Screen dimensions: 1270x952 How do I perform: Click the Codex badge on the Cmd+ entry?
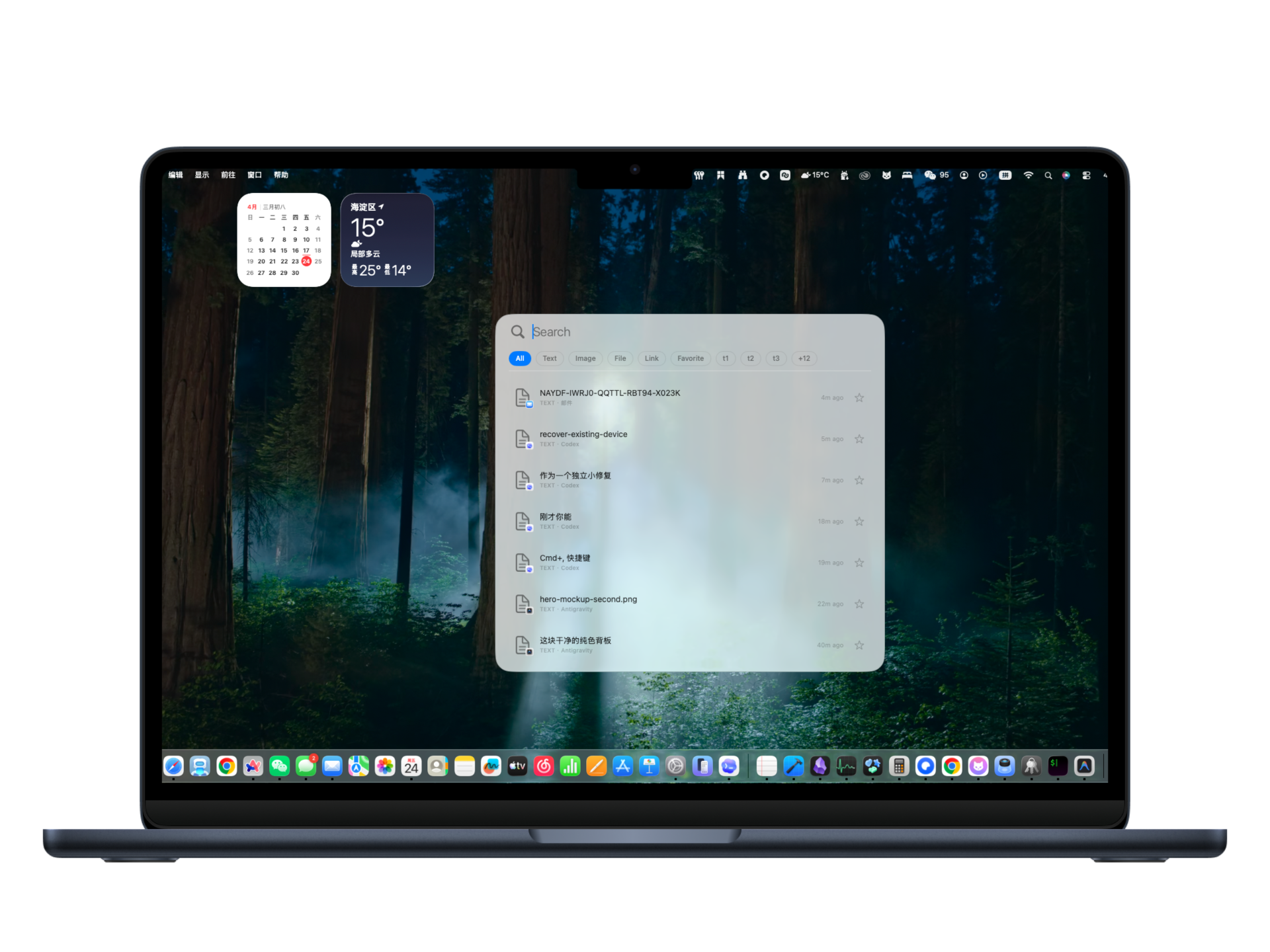pos(529,569)
